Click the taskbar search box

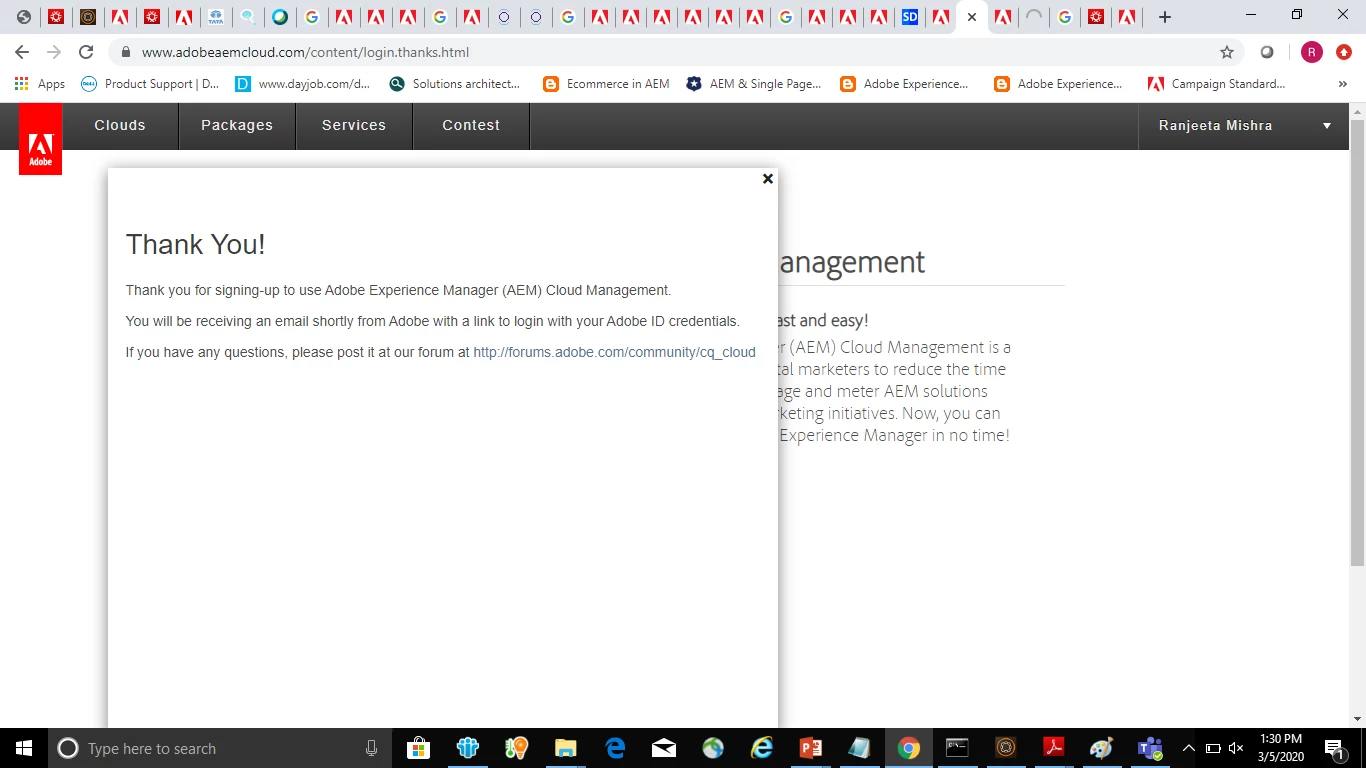pos(220,748)
